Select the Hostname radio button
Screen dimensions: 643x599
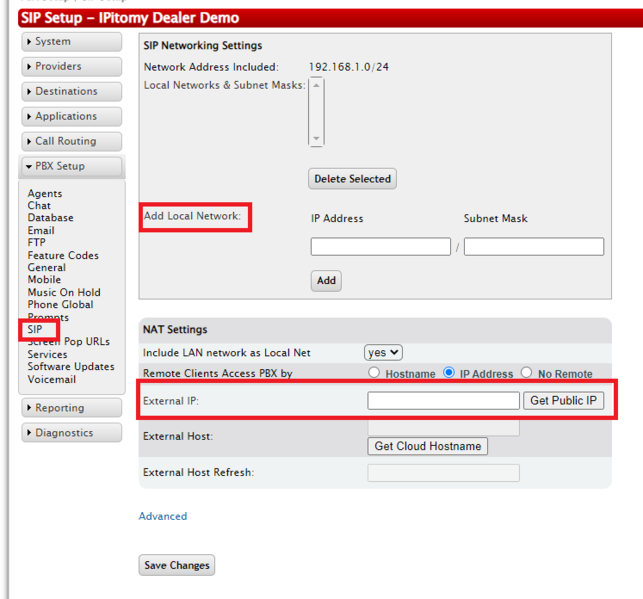(375, 373)
